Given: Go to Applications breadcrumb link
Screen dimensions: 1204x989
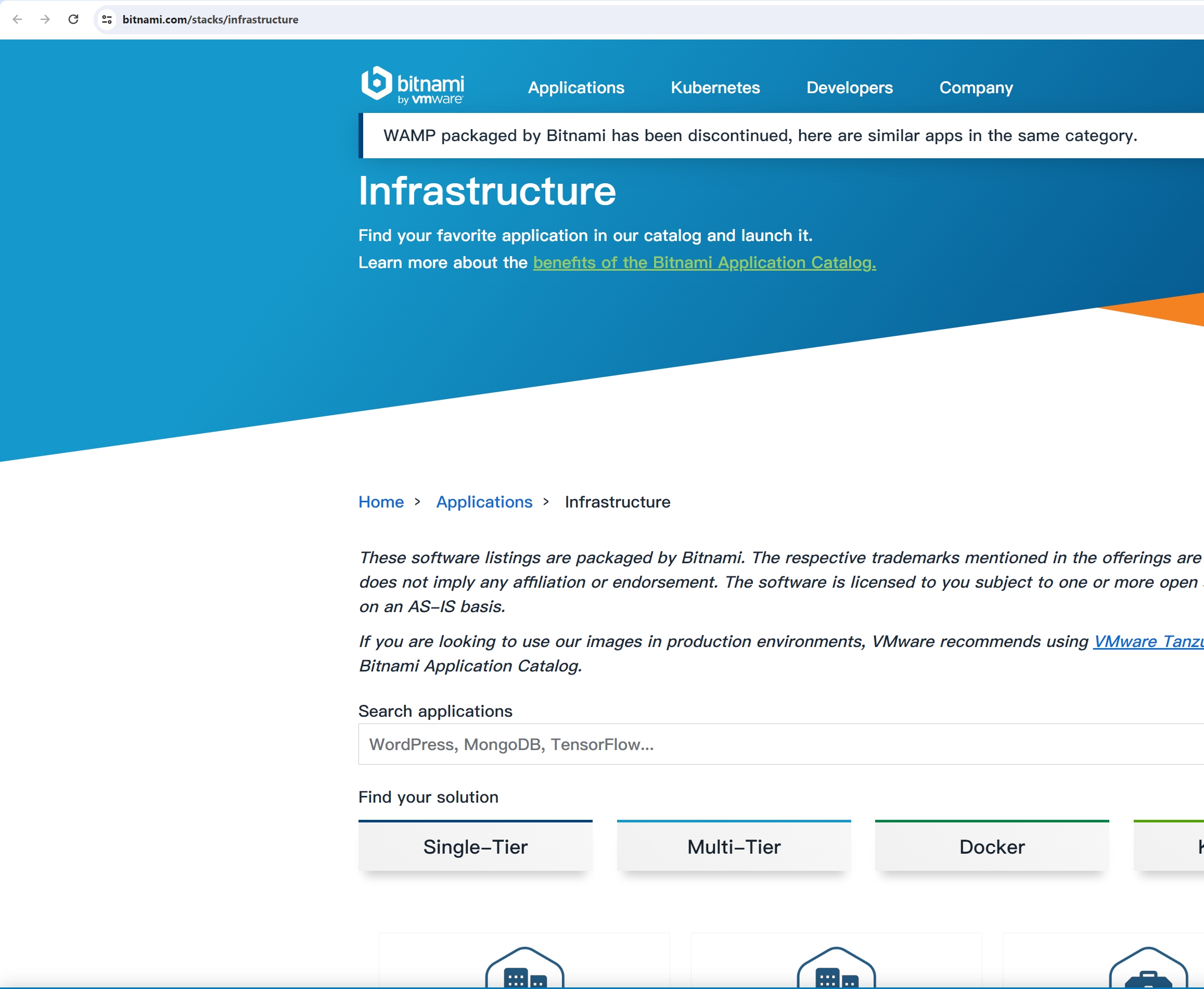Looking at the screenshot, I should [x=484, y=502].
